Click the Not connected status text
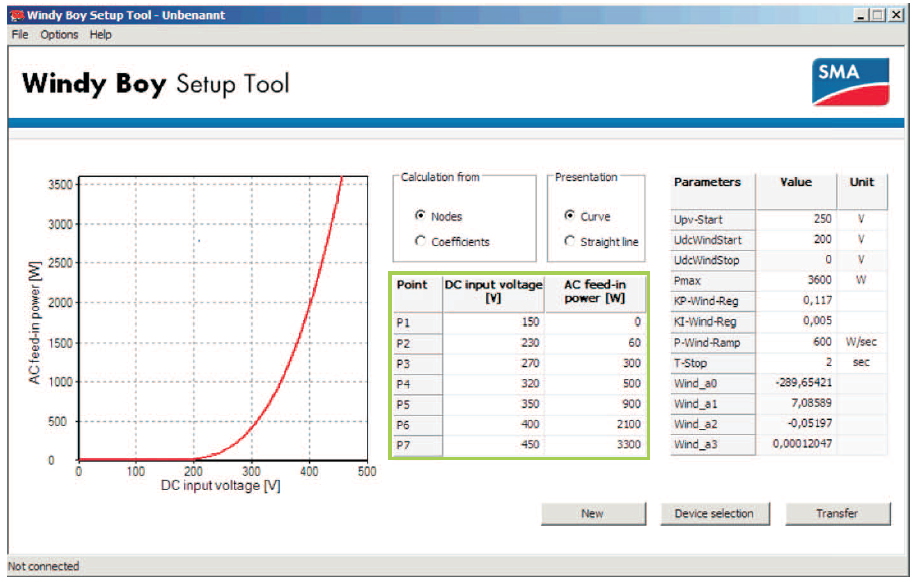 coord(43,566)
